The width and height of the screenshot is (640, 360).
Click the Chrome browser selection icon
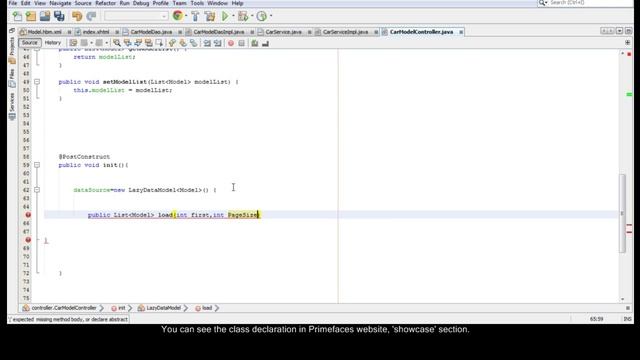(178, 16)
